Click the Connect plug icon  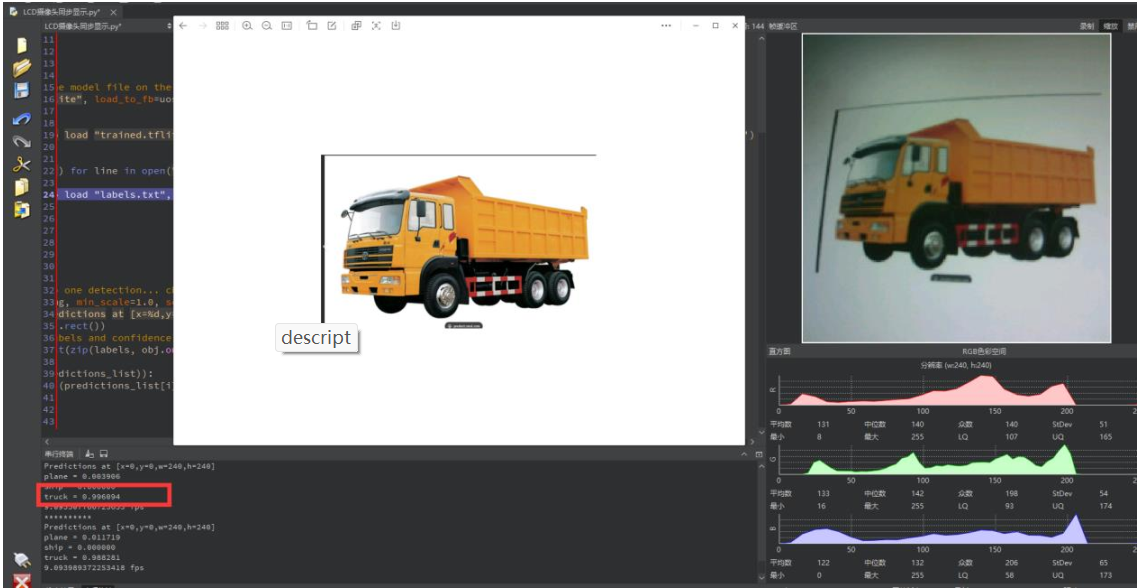22,560
